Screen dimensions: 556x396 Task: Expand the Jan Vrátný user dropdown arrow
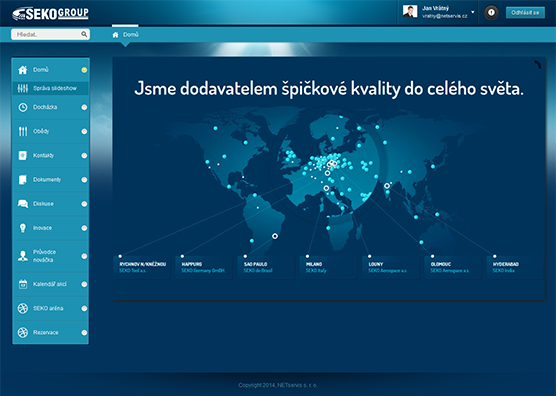pyautogui.click(x=473, y=12)
